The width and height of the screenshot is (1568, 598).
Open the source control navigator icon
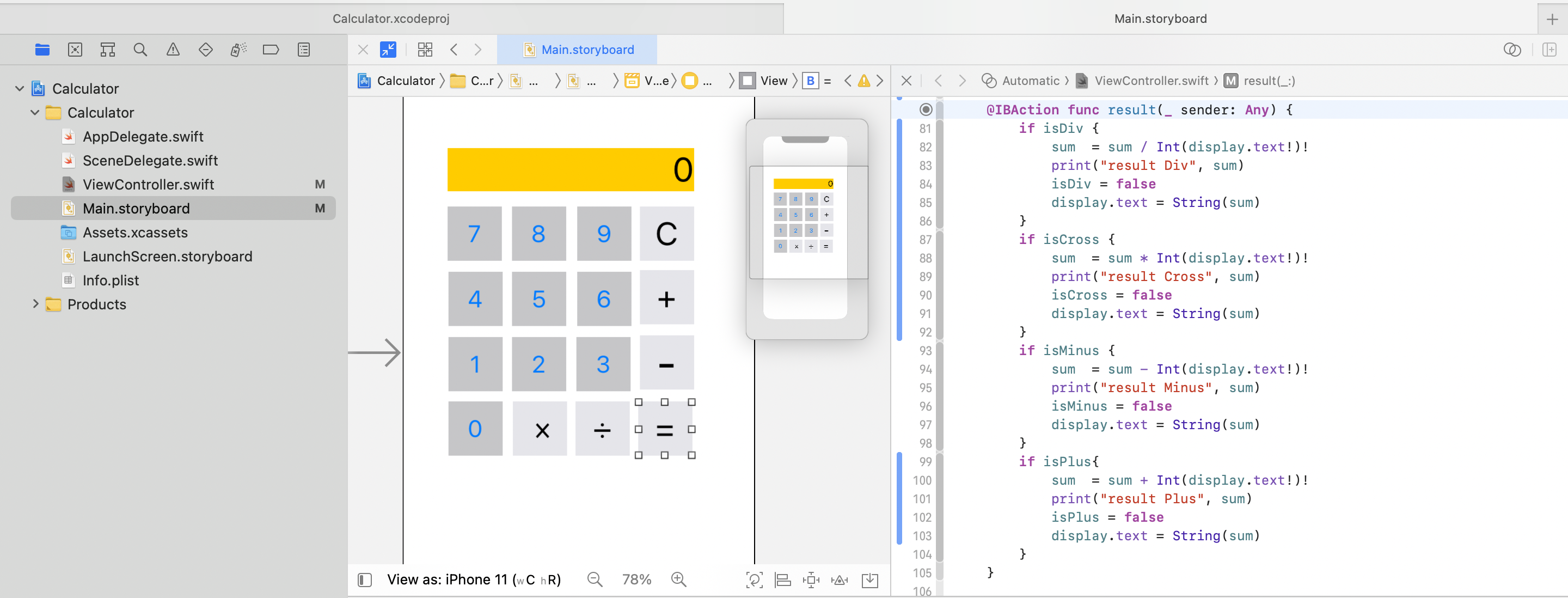coord(75,50)
